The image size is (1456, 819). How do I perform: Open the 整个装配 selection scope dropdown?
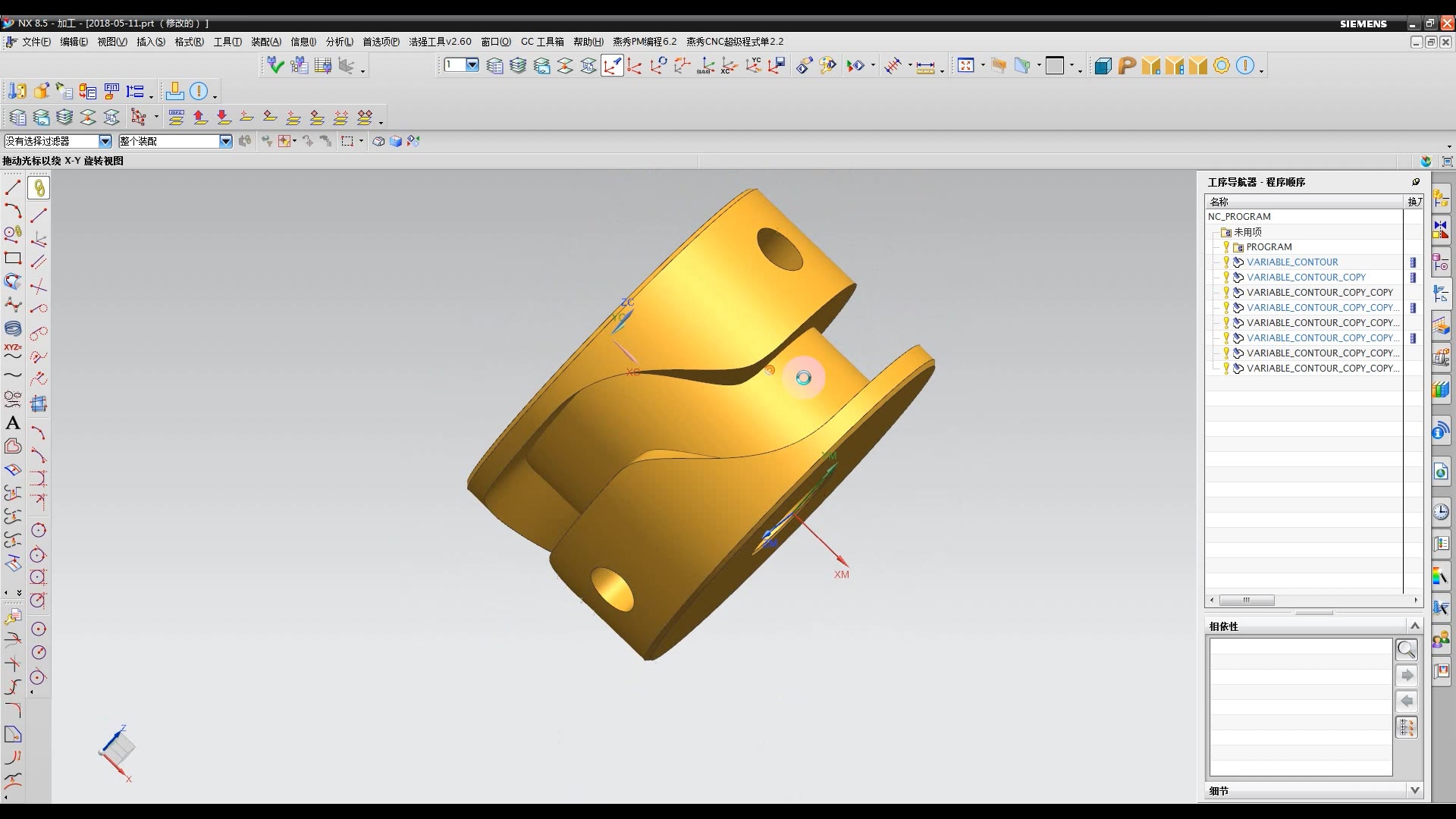(x=225, y=141)
